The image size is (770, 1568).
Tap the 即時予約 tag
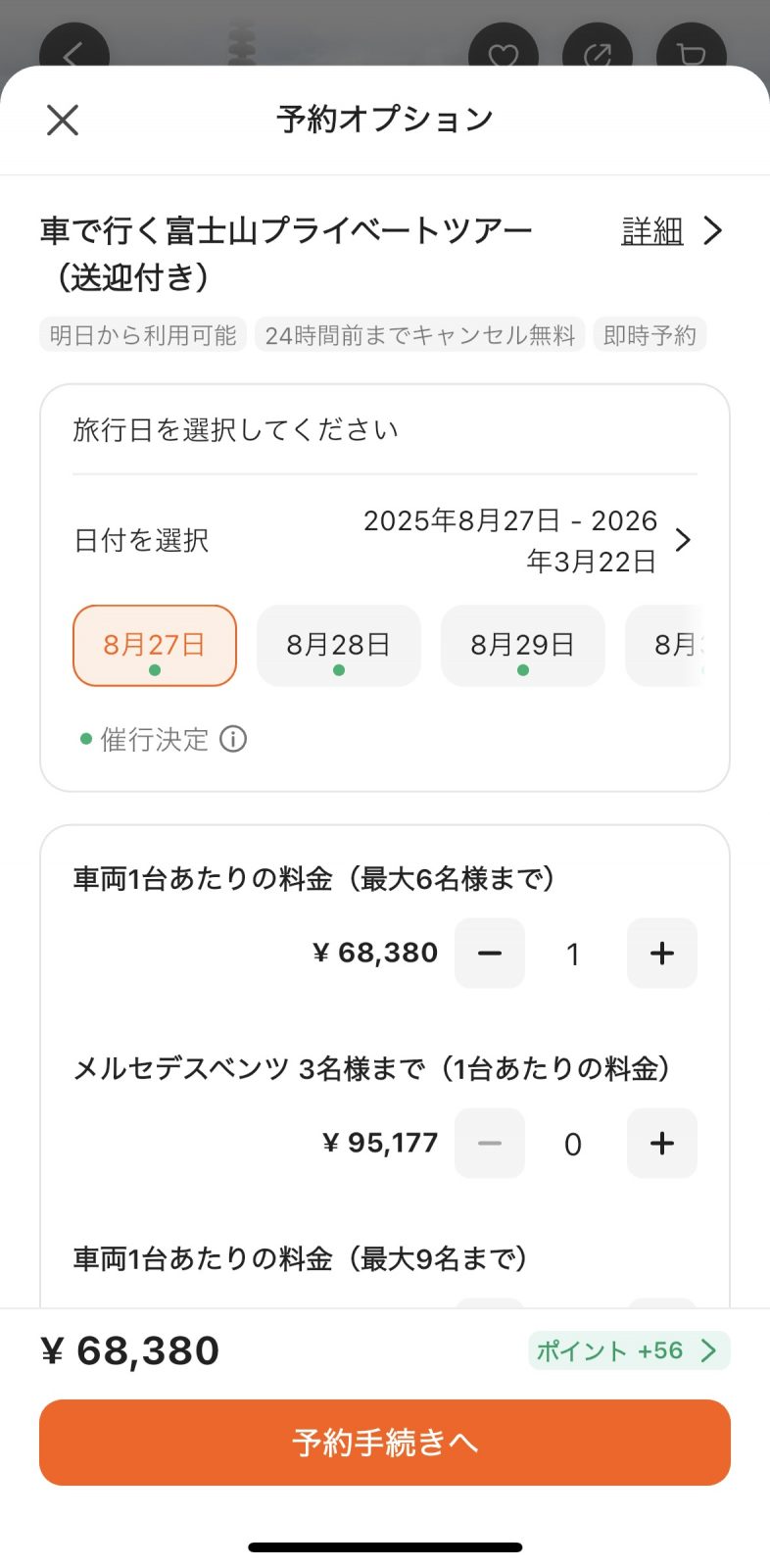[x=650, y=335]
